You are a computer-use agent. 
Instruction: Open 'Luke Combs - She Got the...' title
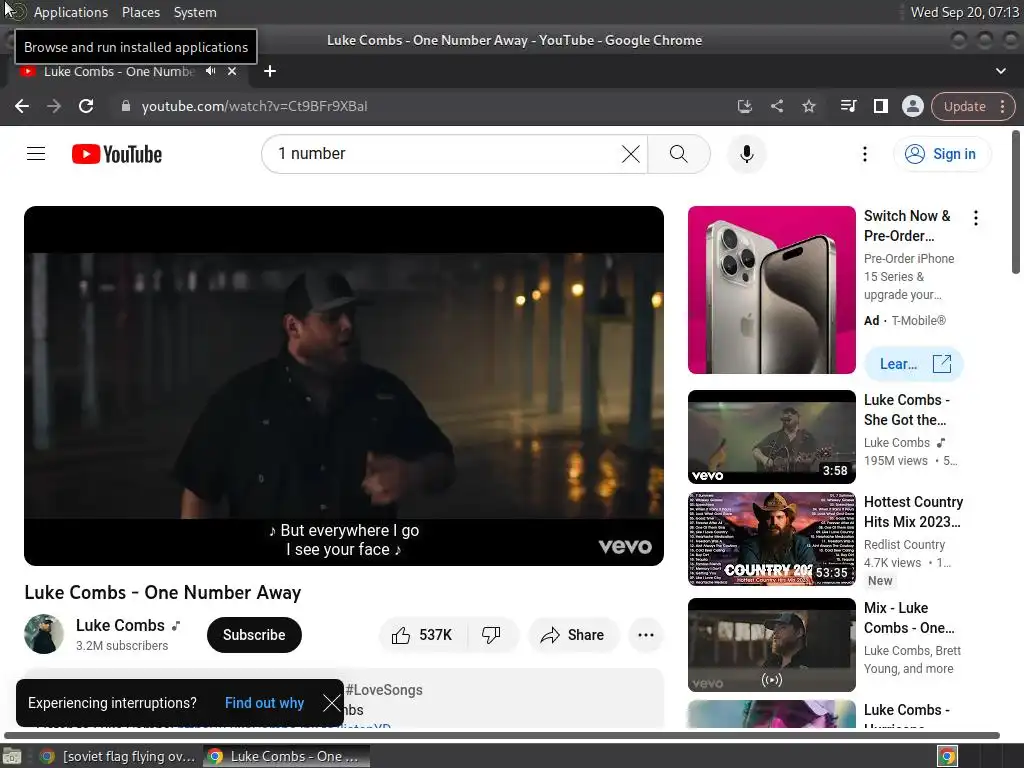pyautogui.click(x=907, y=409)
